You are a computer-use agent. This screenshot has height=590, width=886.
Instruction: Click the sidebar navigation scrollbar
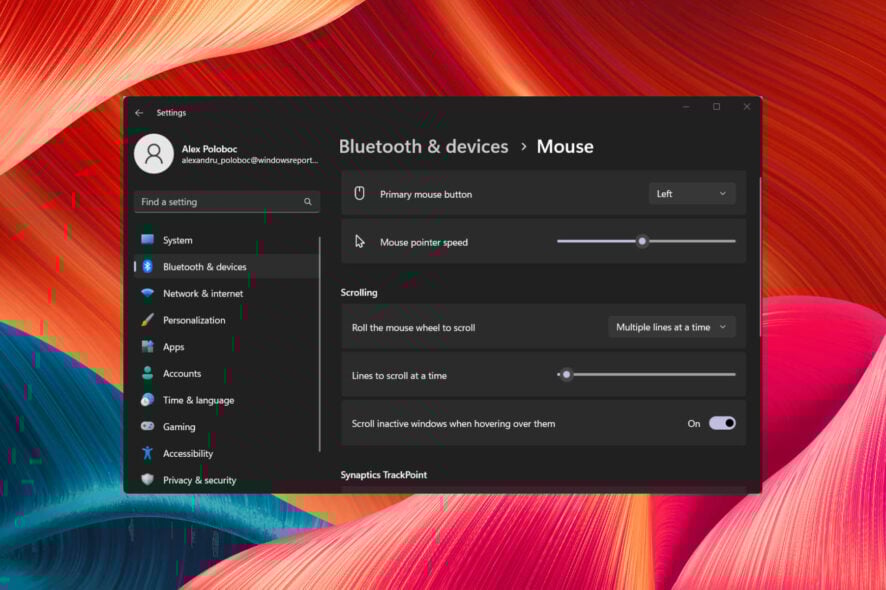320,344
